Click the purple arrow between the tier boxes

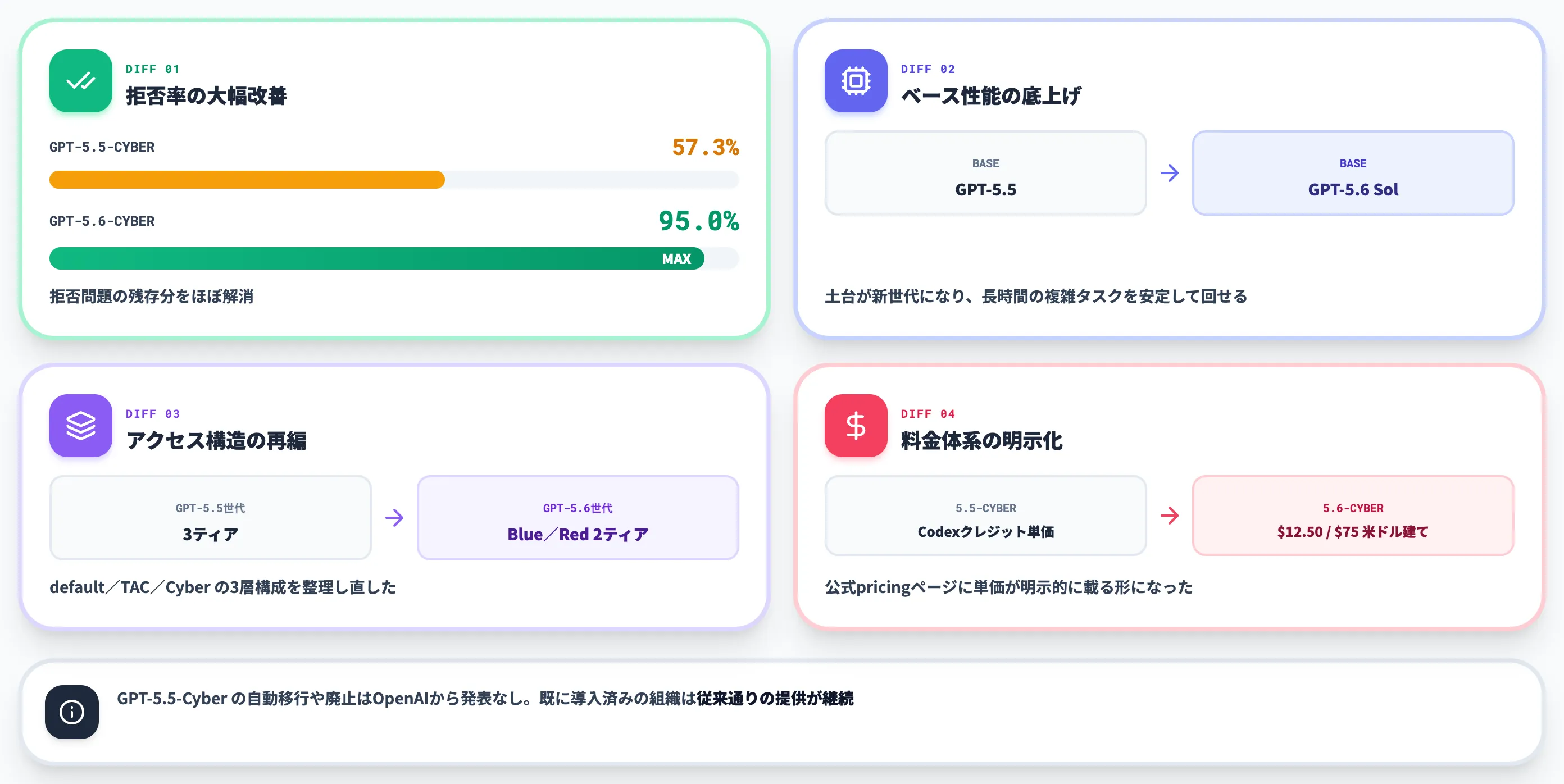[x=394, y=518]
